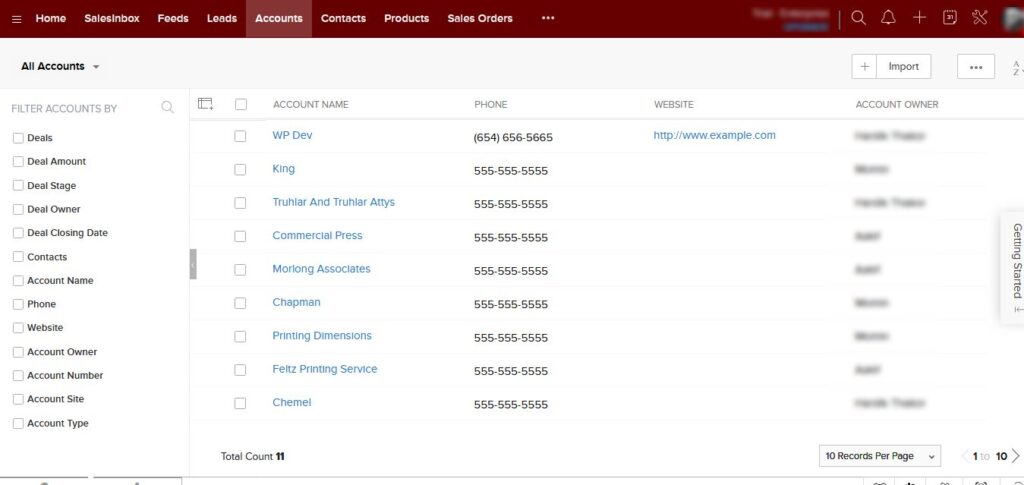Open the Morlong Associates account
Image resolution: width=1024 pixels, height=485 pixels.
click(x=321, y=269)
